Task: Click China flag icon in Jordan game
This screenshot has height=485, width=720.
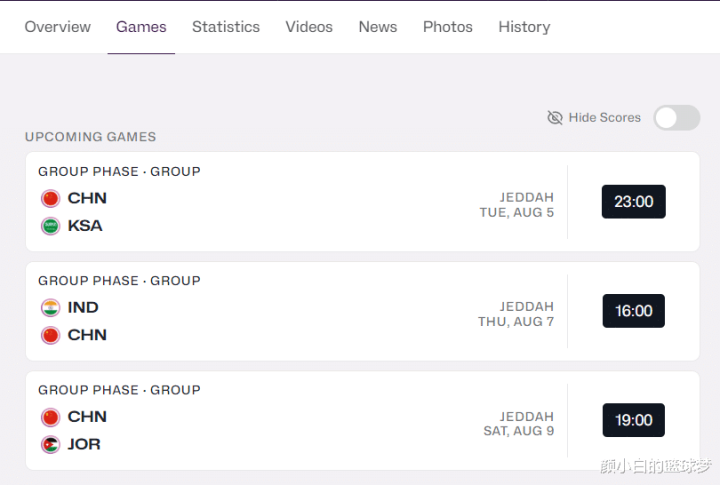Action: [x=50, y=417]
